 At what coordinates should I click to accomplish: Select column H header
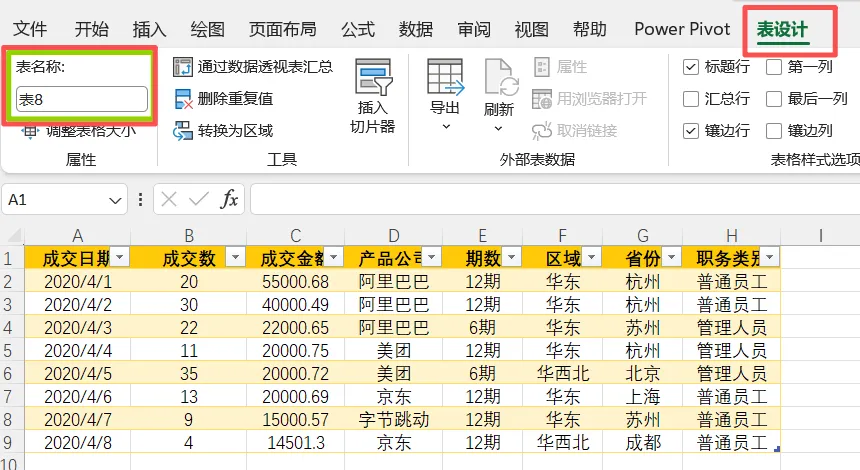click(731, 236)
